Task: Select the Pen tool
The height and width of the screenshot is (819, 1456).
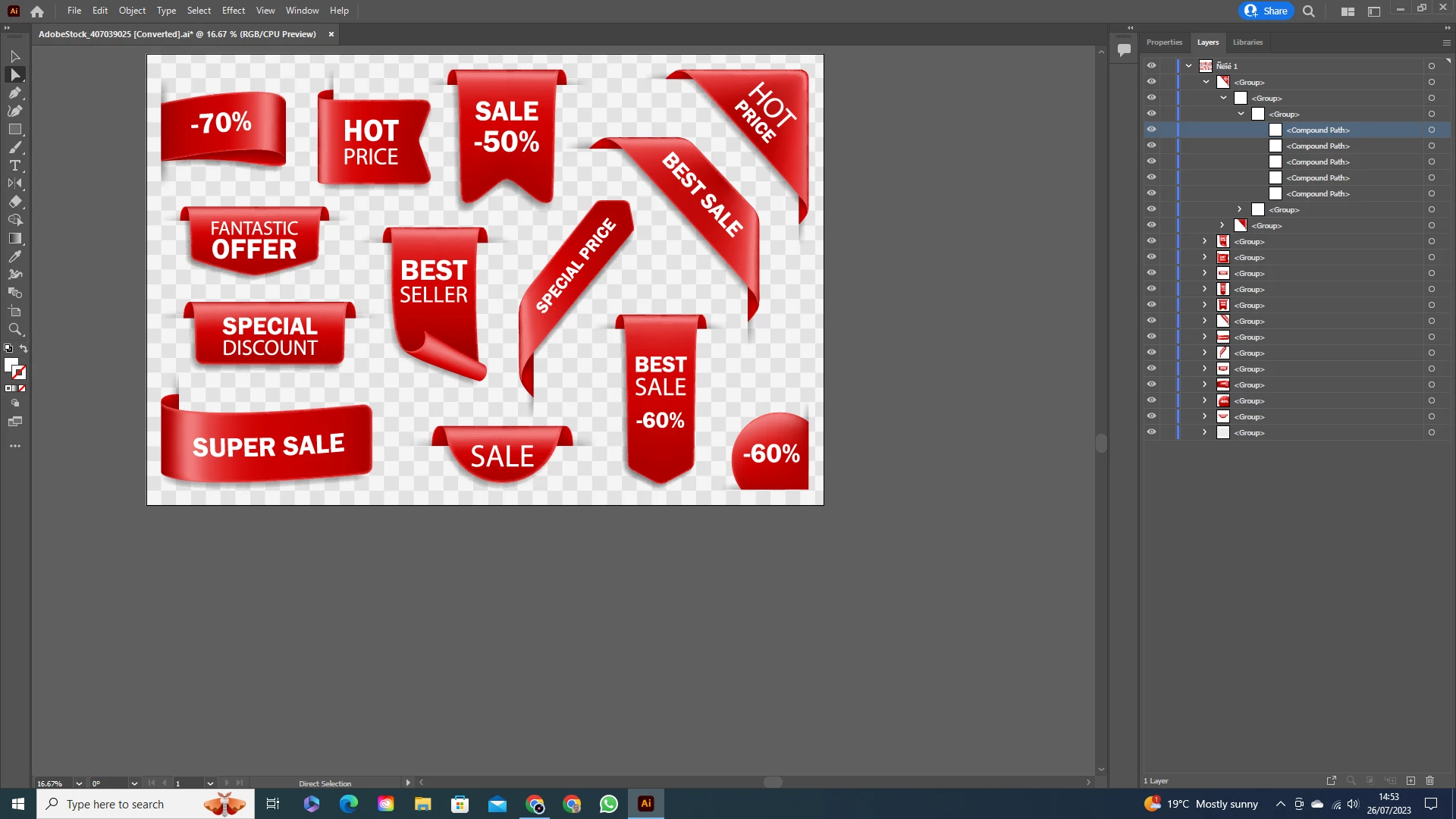Action: 14,93
